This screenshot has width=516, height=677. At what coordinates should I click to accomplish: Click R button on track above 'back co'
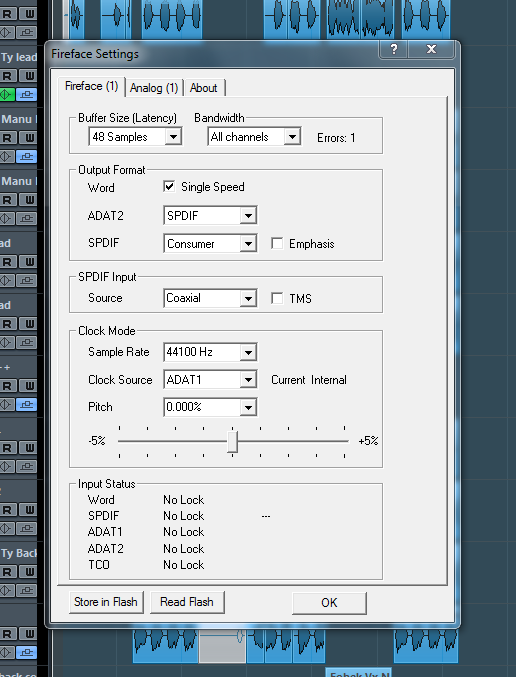click(7, 634)
